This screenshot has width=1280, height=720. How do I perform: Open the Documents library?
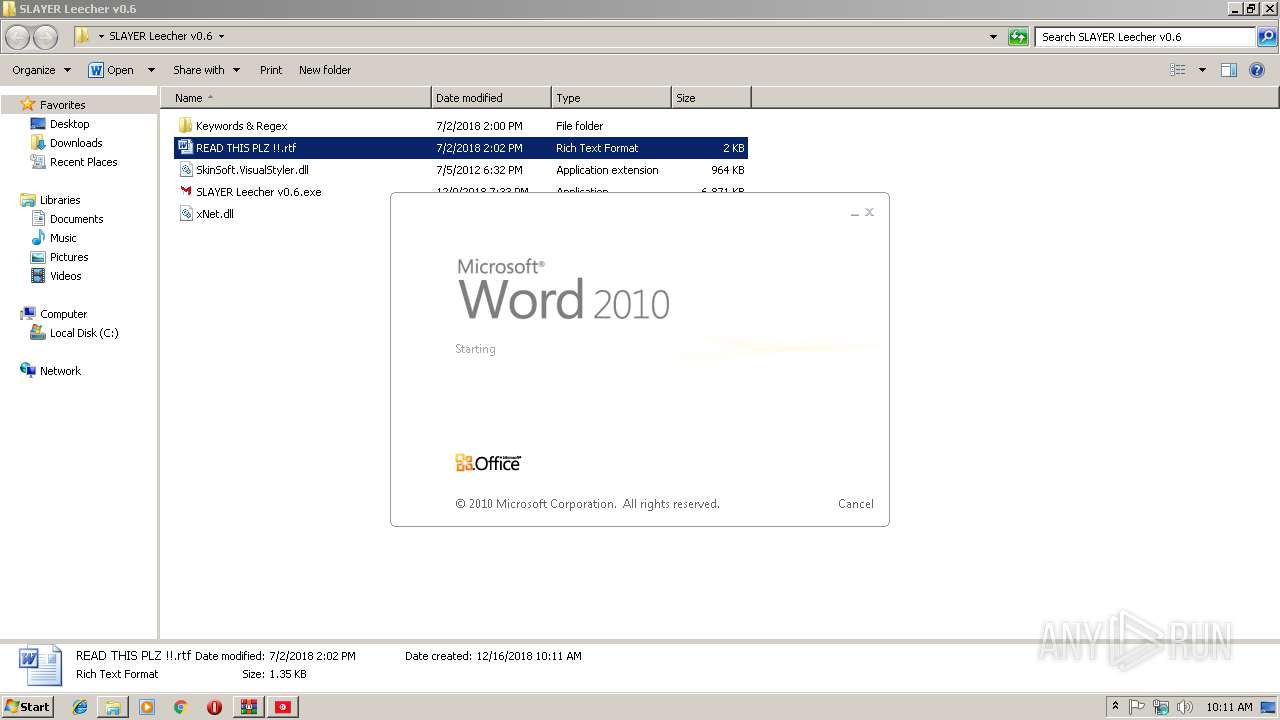pos(76,219)
